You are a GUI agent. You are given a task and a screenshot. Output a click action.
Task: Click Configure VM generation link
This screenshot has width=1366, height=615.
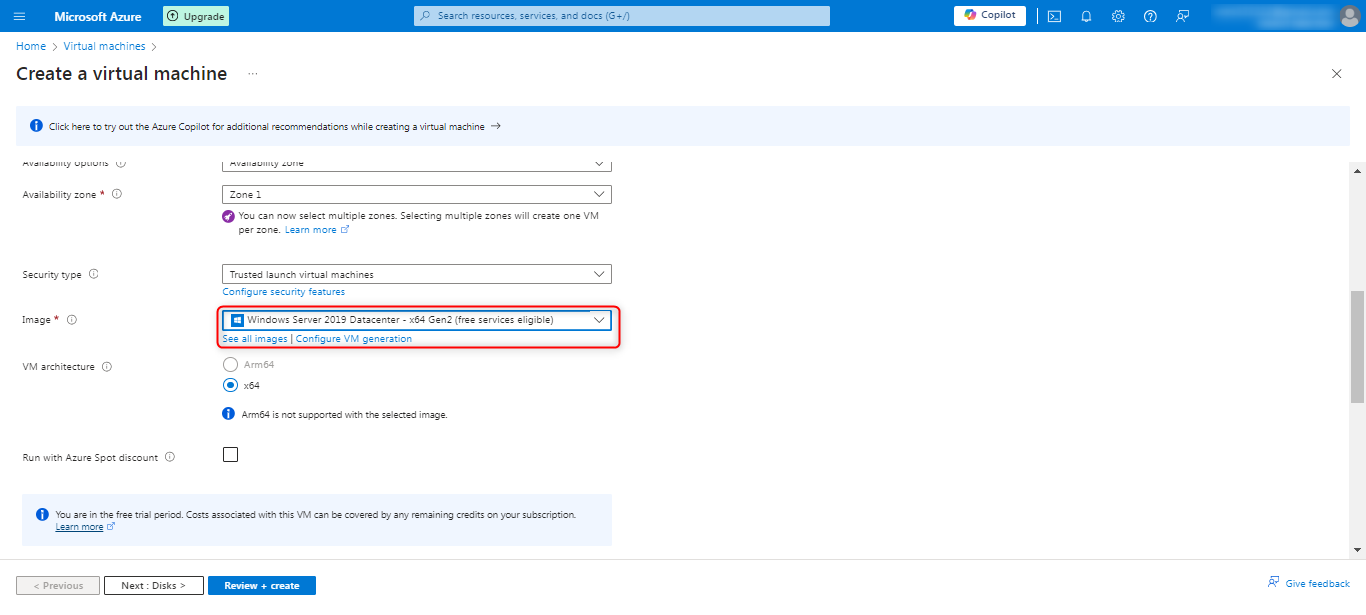tap(354, 339)
